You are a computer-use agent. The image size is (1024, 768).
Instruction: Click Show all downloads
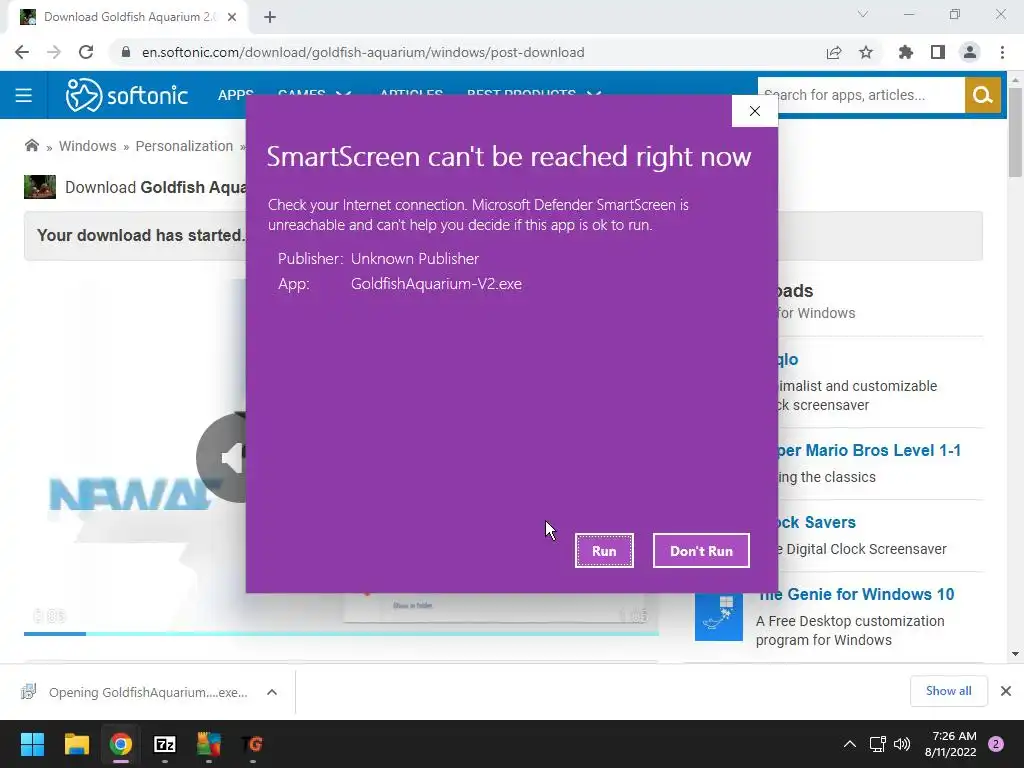click(x=948, y=691)
